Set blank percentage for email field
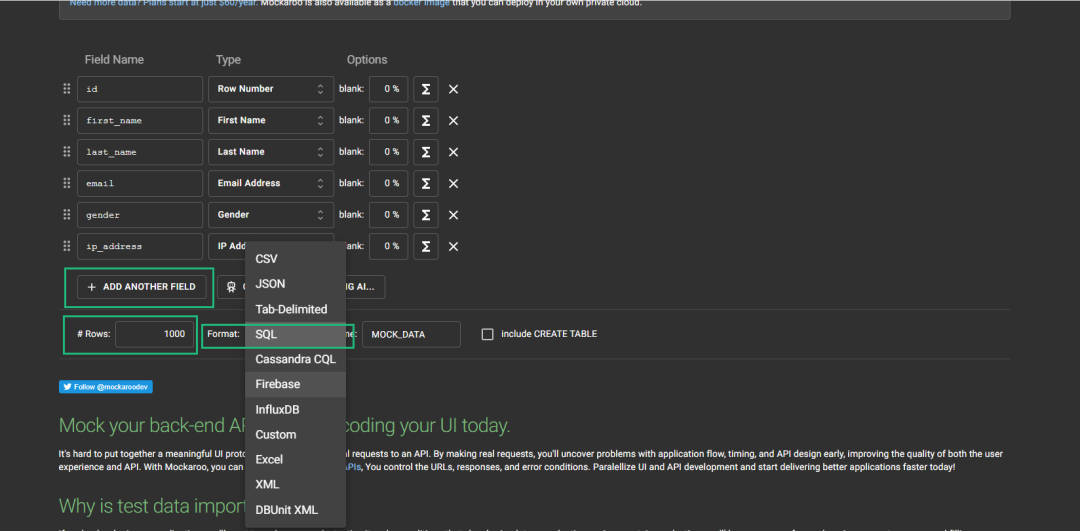 pyautogui.click(x=388, y=183)
